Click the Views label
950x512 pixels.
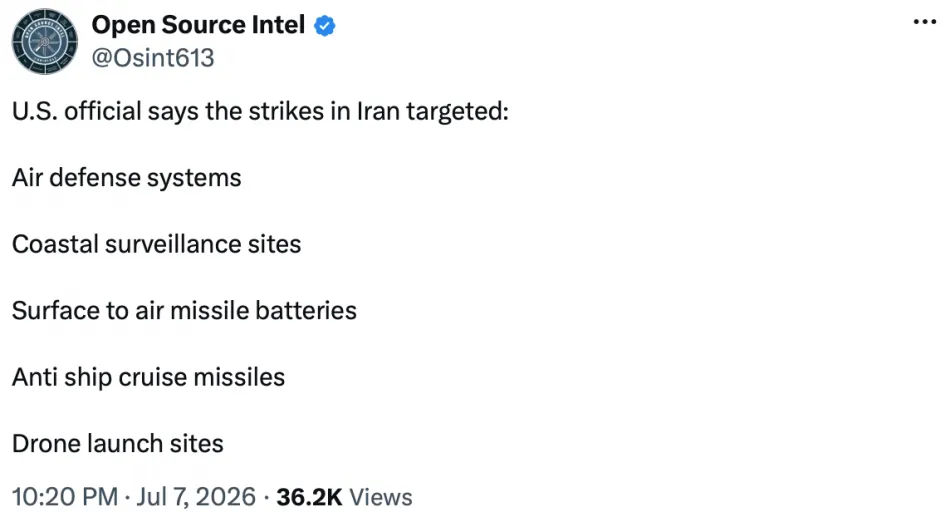coord(381,497)
